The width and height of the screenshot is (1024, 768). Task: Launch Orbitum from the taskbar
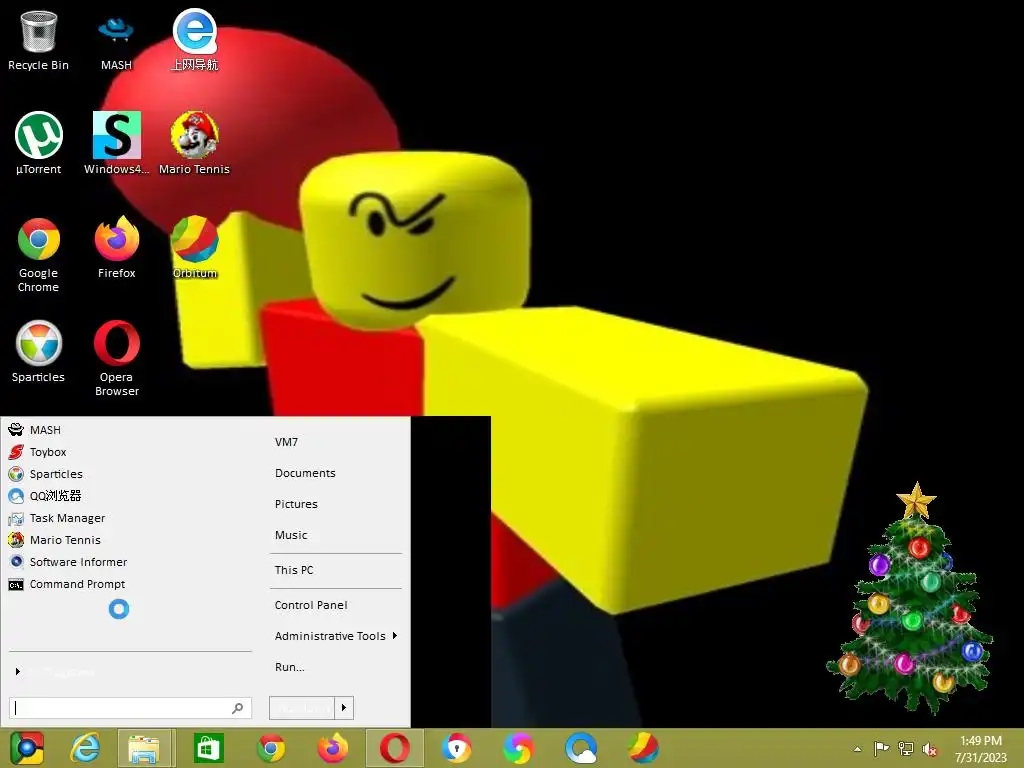[x=643, y=748]
